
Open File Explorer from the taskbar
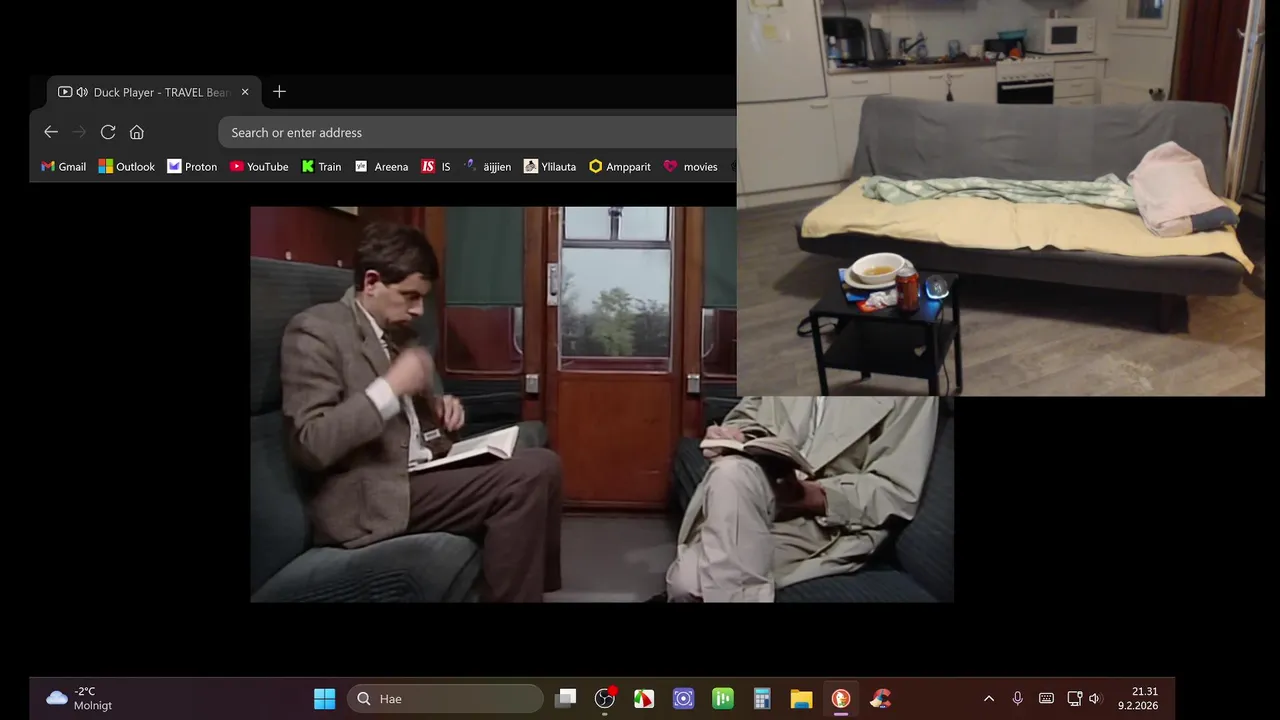pyautogui.click(x=801, y=699)
